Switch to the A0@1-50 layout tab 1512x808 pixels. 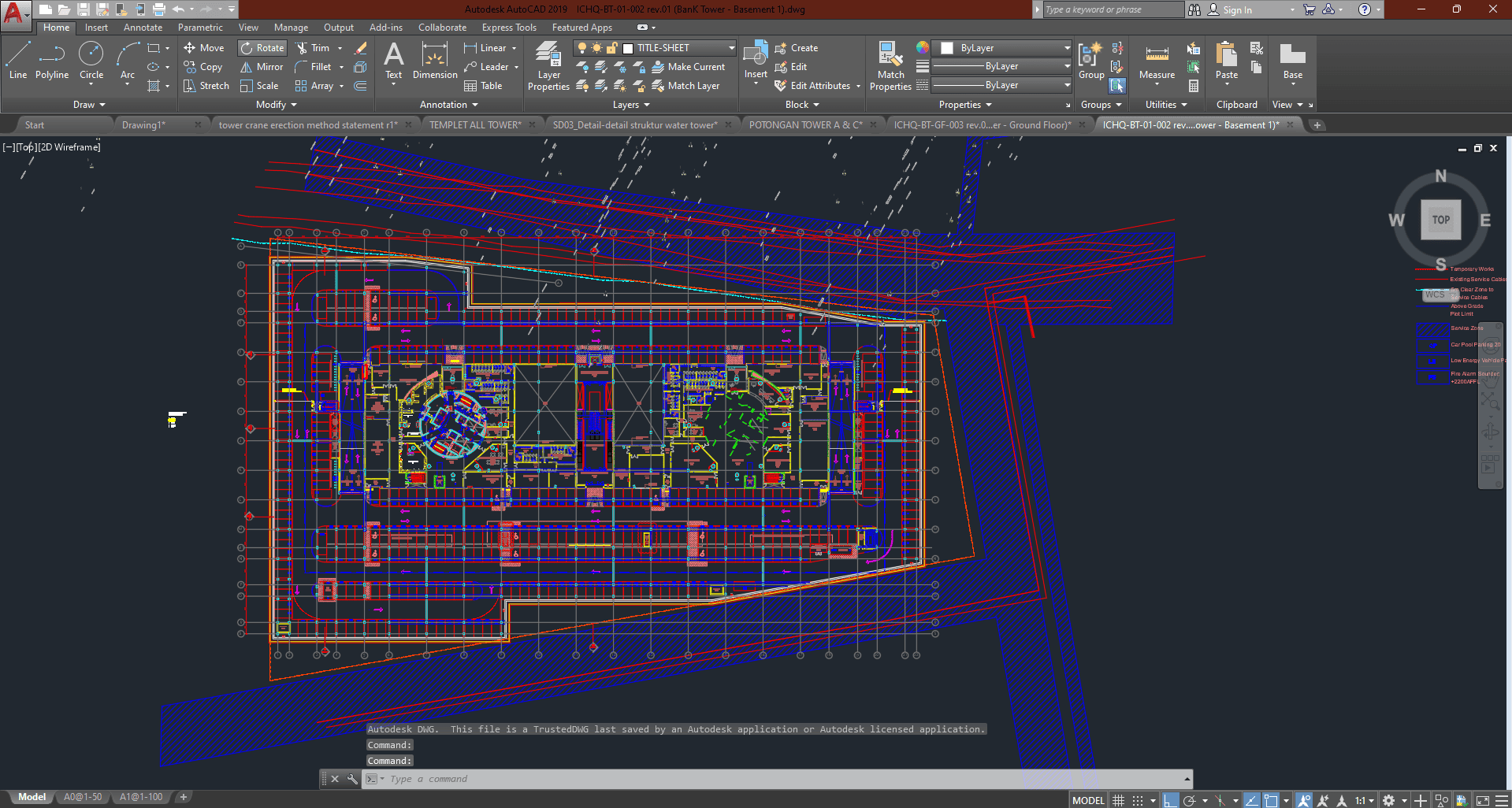coord(83,797)
